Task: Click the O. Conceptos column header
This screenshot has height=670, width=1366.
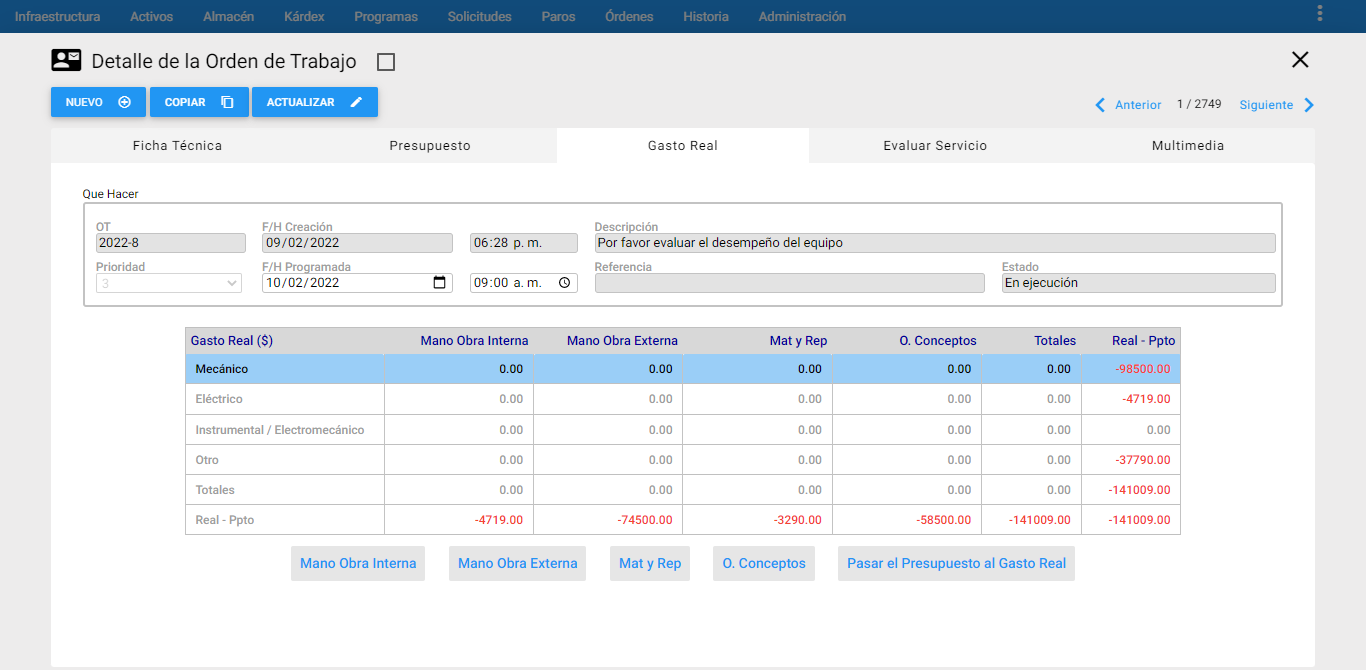Action: click(x=937, y=341)
